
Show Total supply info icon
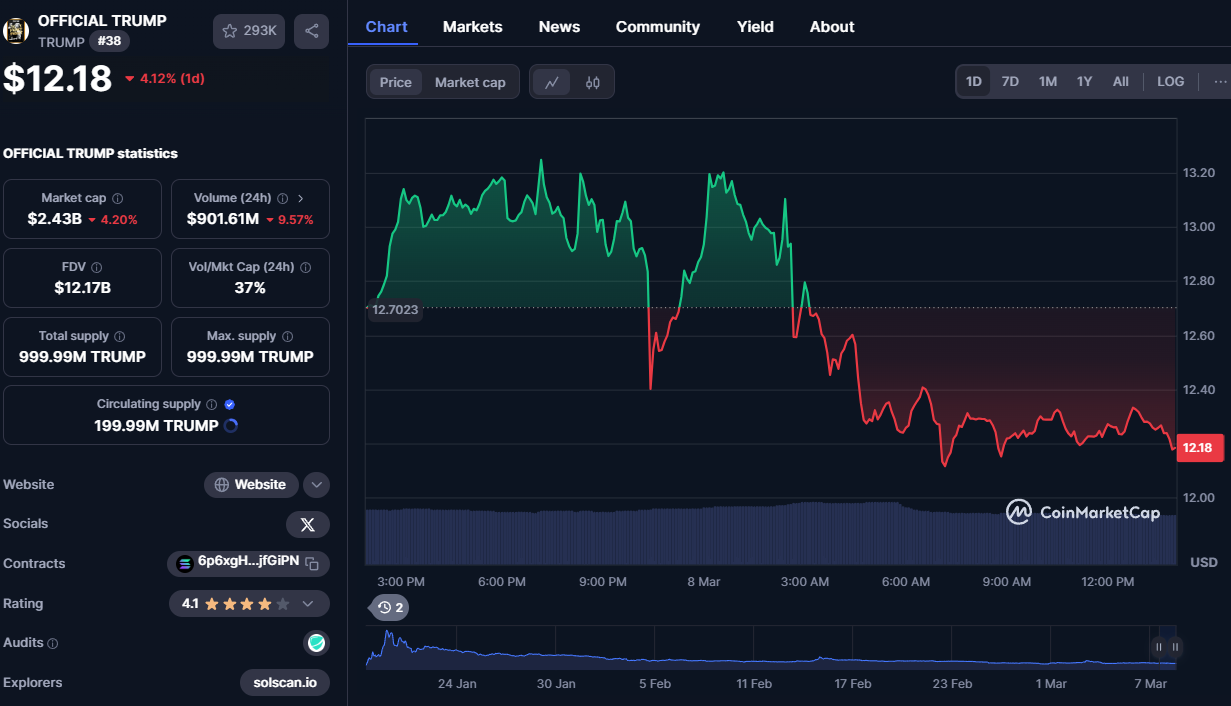click(x=120, y=337)
